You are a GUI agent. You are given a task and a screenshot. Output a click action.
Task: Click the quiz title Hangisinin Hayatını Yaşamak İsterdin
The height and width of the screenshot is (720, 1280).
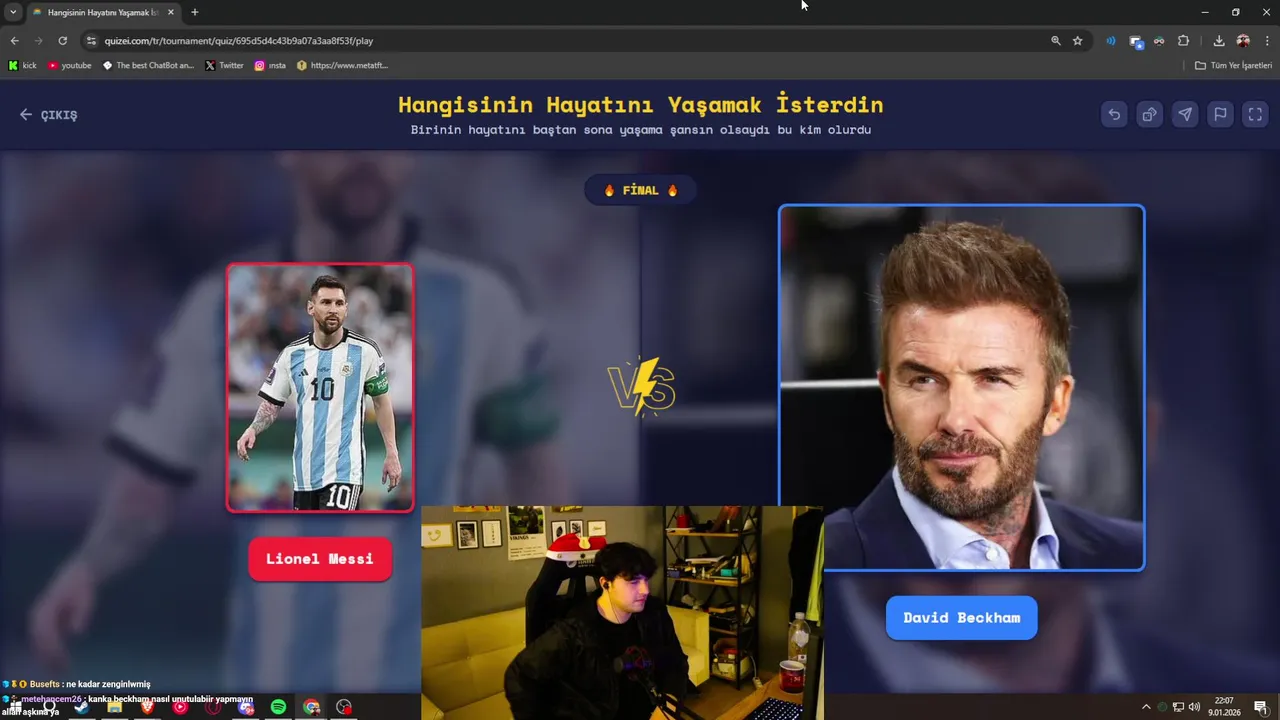640,105
